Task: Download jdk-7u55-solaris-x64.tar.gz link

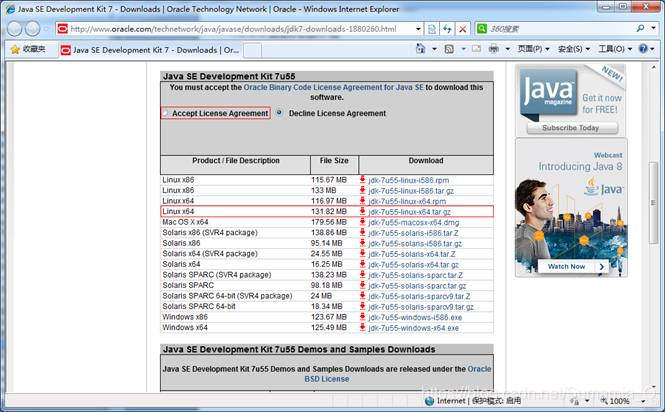Action: 413,265
